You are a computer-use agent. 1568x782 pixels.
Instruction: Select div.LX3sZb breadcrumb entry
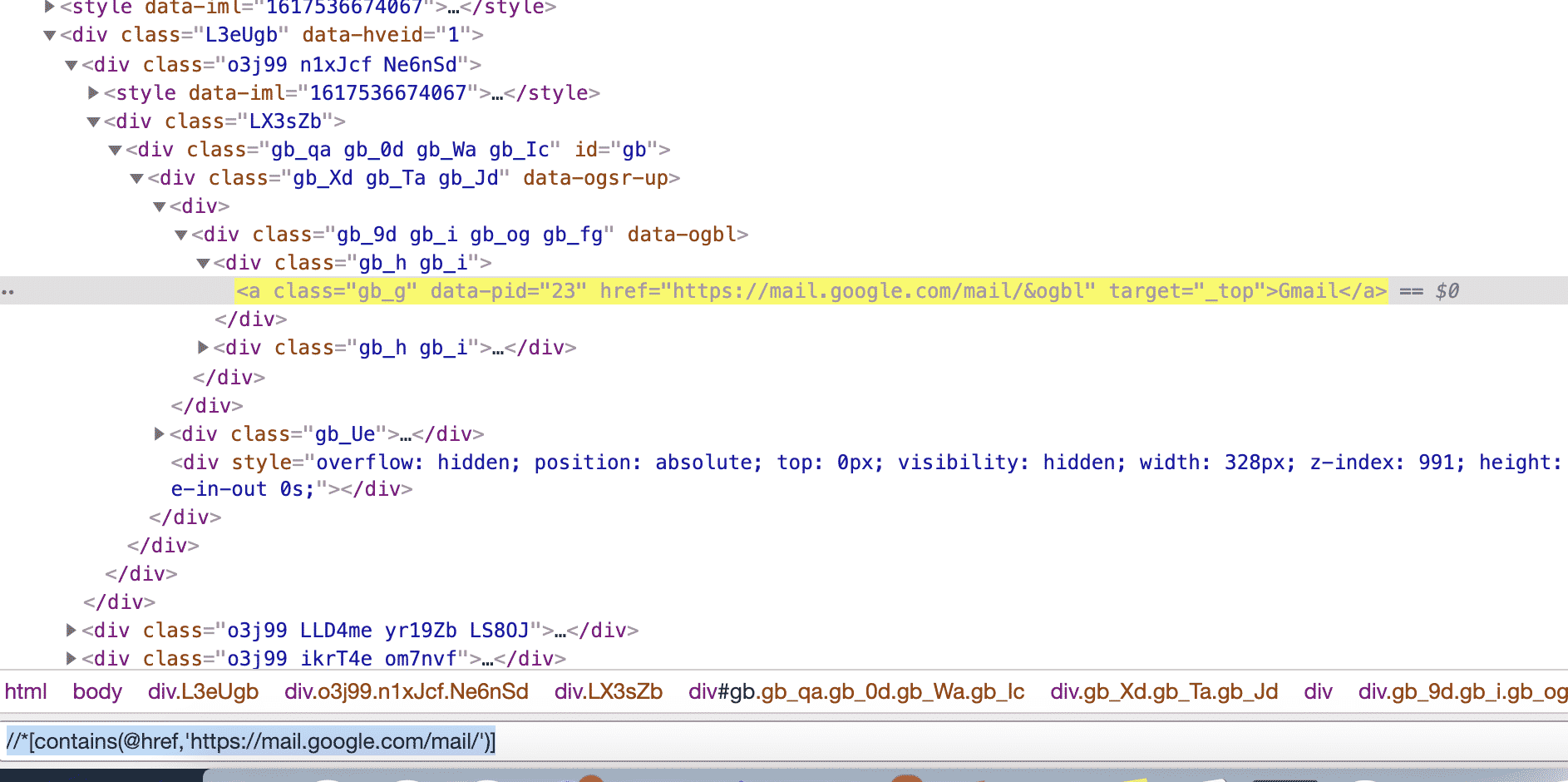(x=608, y=691)
